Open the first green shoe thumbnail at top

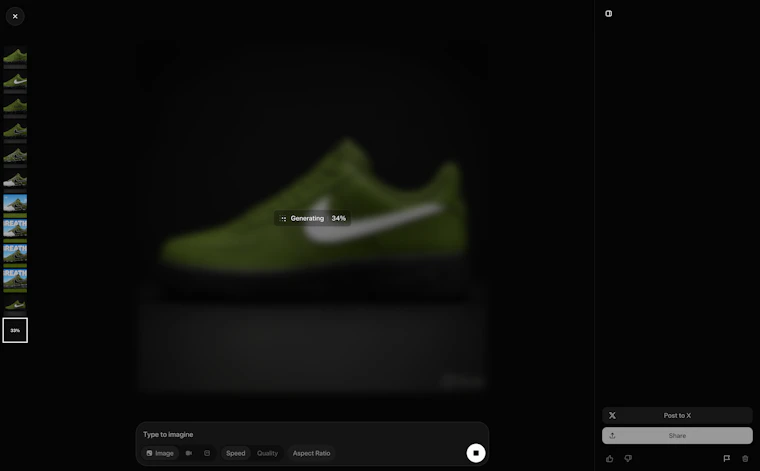(15, 57)
